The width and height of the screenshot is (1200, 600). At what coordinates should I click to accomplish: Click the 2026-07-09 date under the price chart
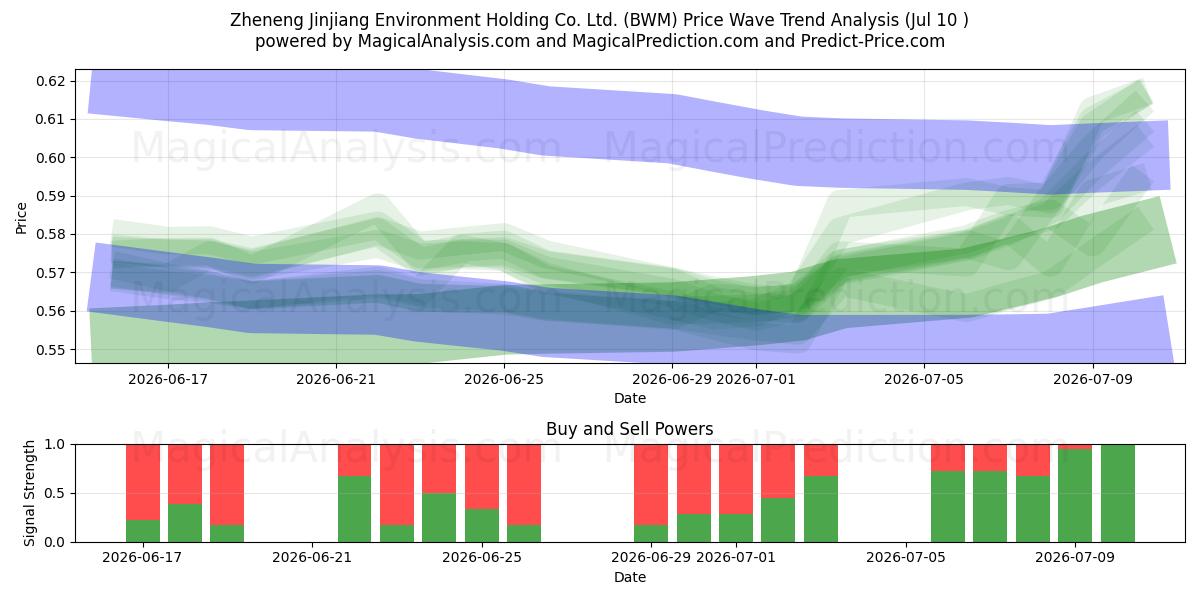(x=1092, y=379)
